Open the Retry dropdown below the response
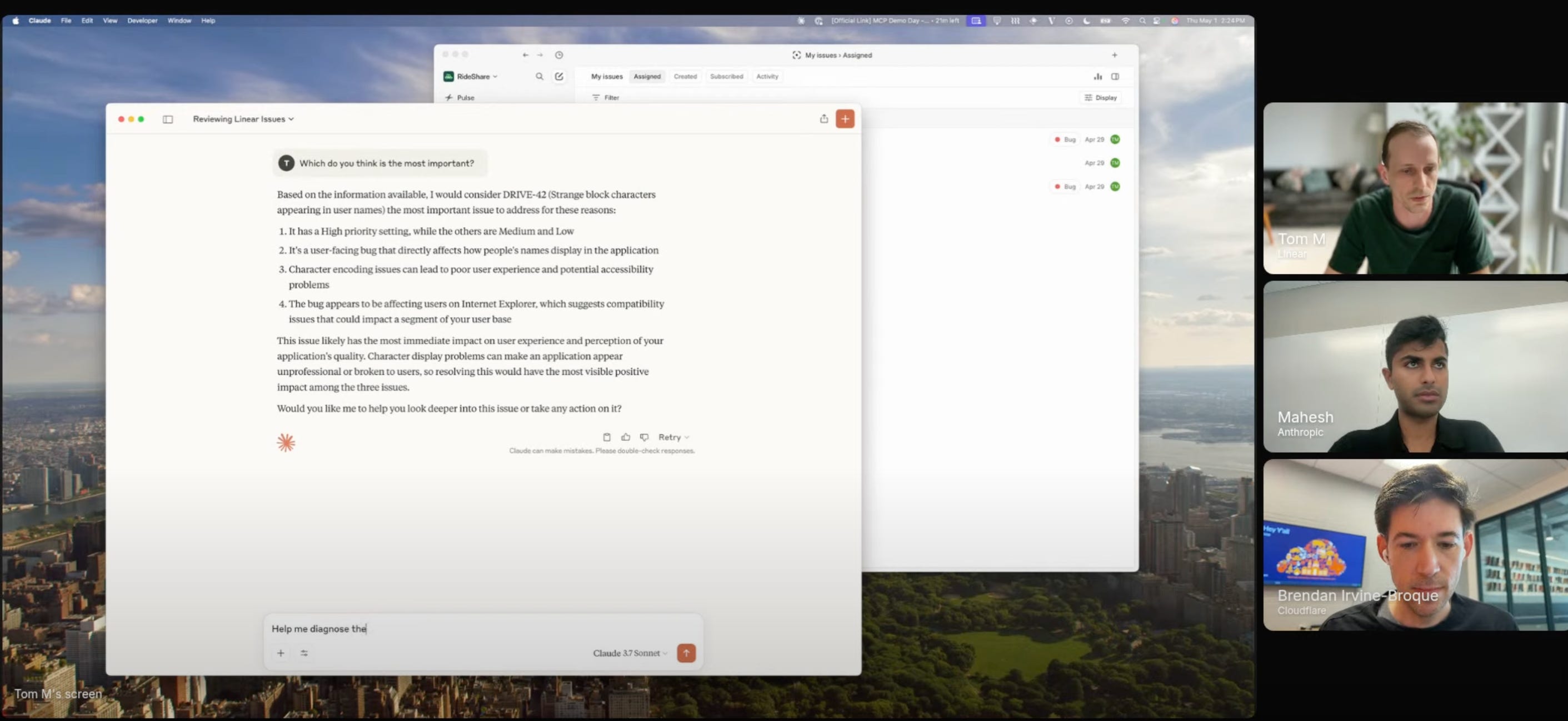1568x721 pixels. pyautogui.click(x=673, y=437)
